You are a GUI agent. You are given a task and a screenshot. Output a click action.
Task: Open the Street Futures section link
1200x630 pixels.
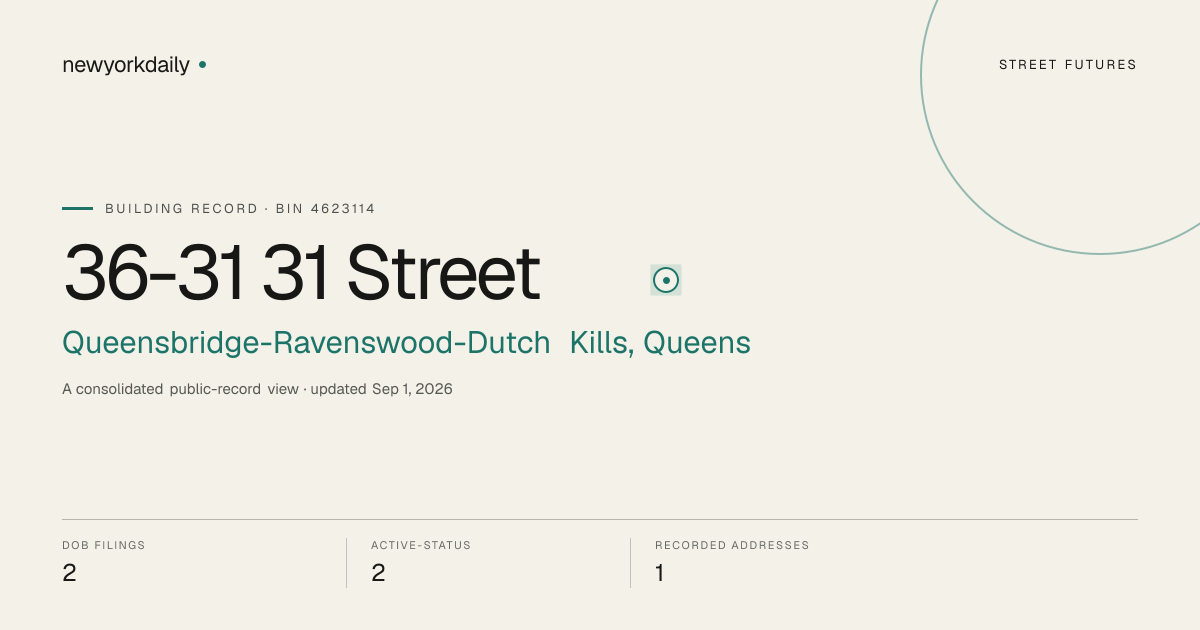click(1068, 65)
